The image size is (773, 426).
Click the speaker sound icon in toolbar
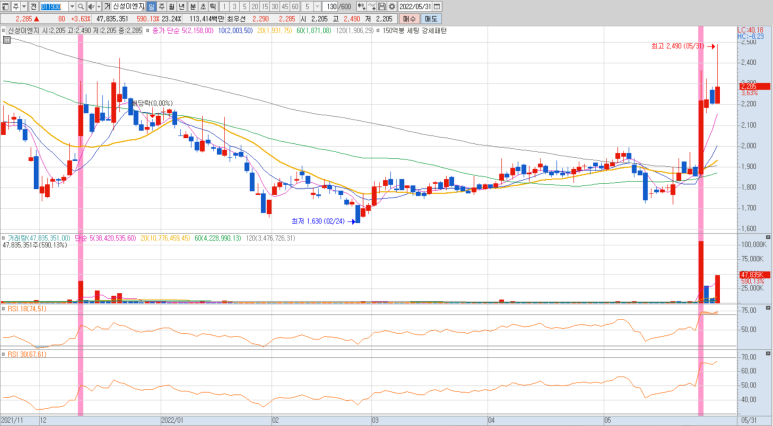91,6
